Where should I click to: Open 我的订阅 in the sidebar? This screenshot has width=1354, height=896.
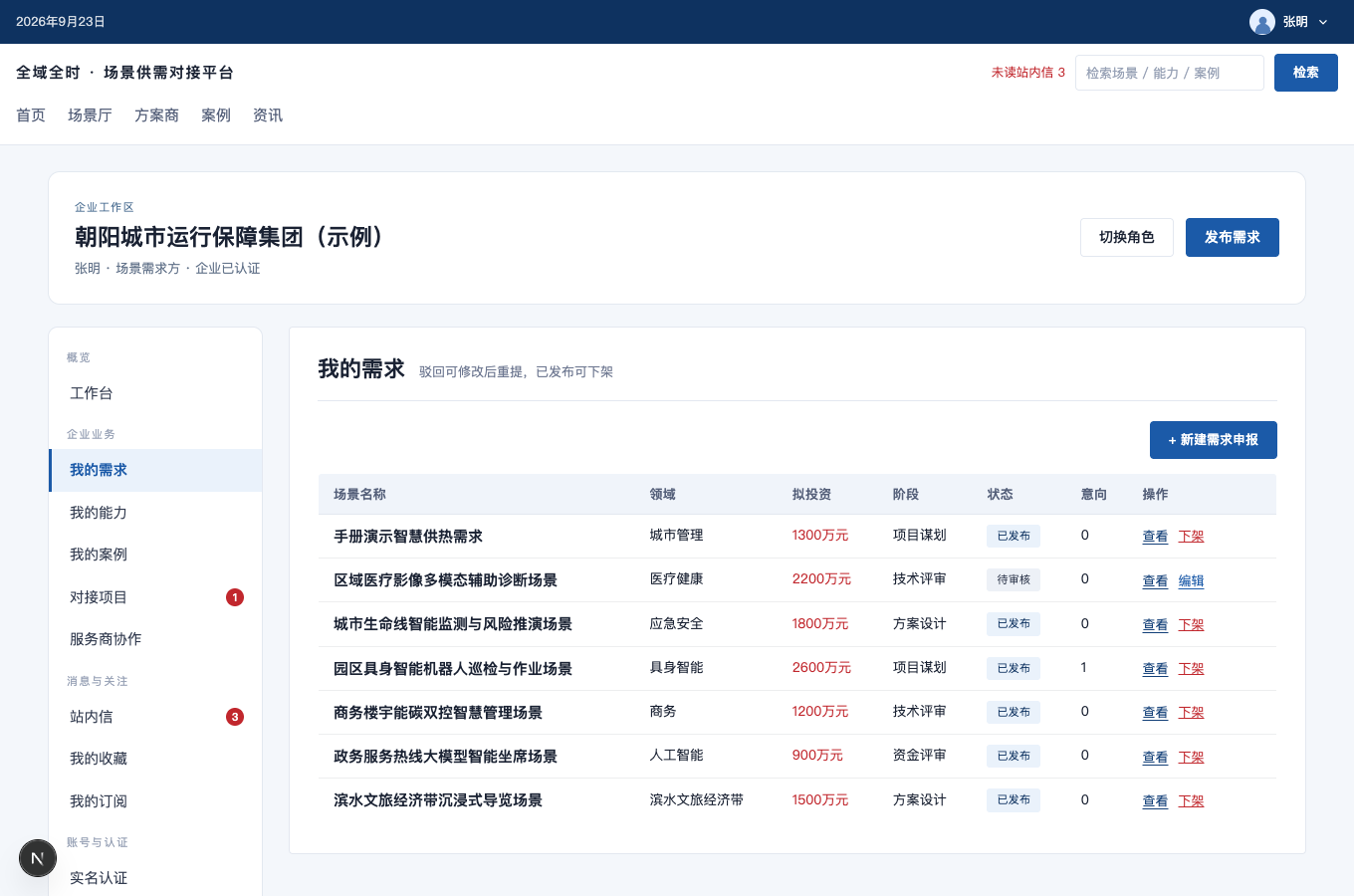point(155,801)
